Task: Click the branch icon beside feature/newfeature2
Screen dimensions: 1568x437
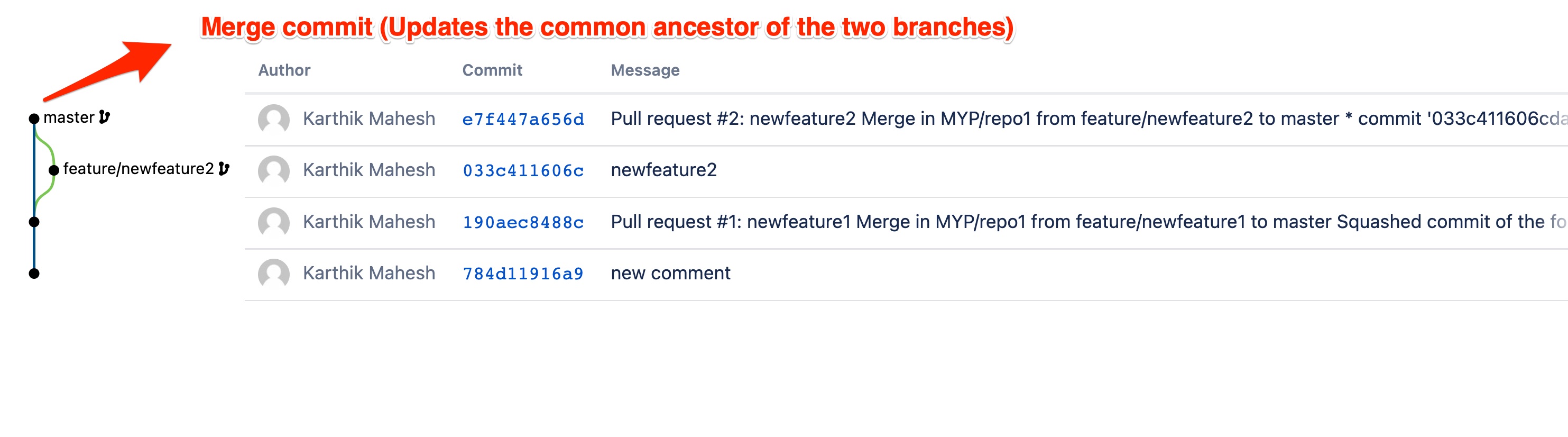Action: 225,170
